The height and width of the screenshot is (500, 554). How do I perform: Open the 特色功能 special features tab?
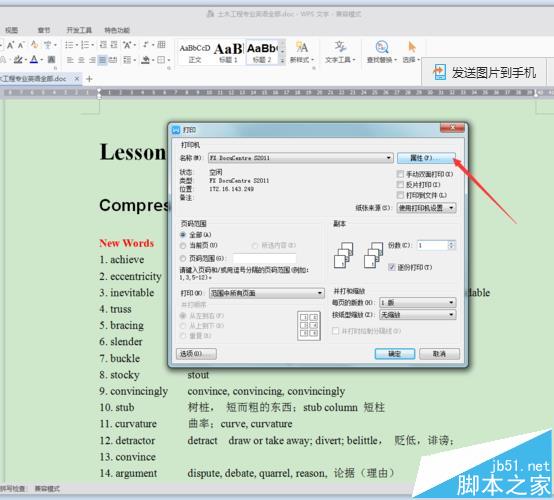(117, 30)
